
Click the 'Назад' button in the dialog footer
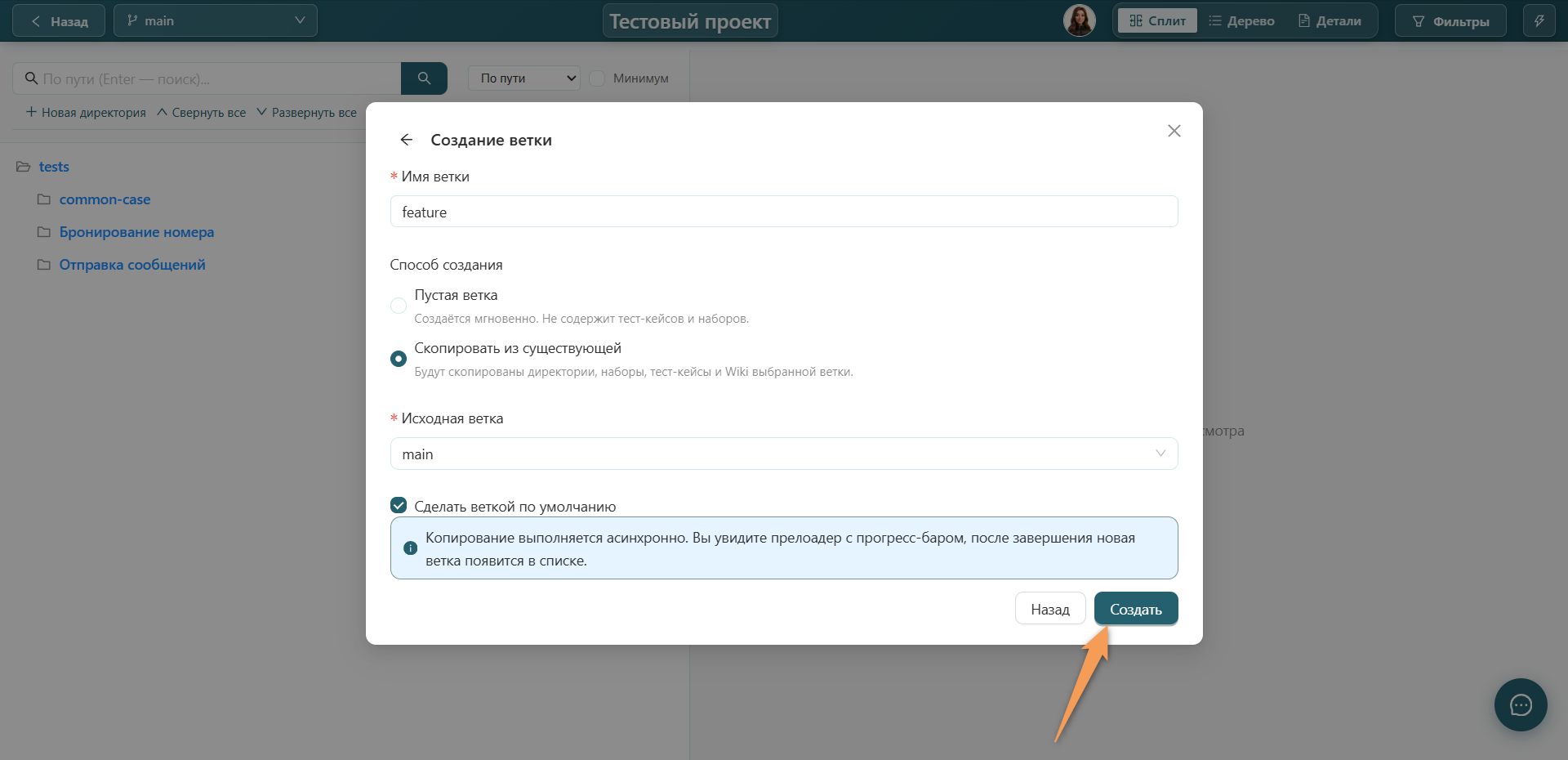pyautogui.click(x=1050, y=609)
